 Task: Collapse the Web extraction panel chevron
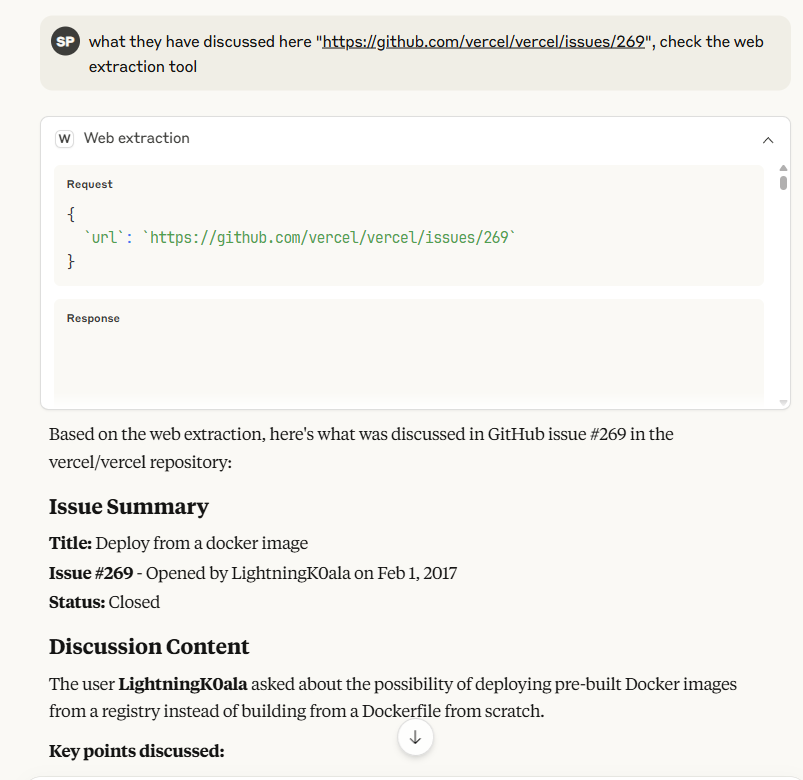coord(768,140)
